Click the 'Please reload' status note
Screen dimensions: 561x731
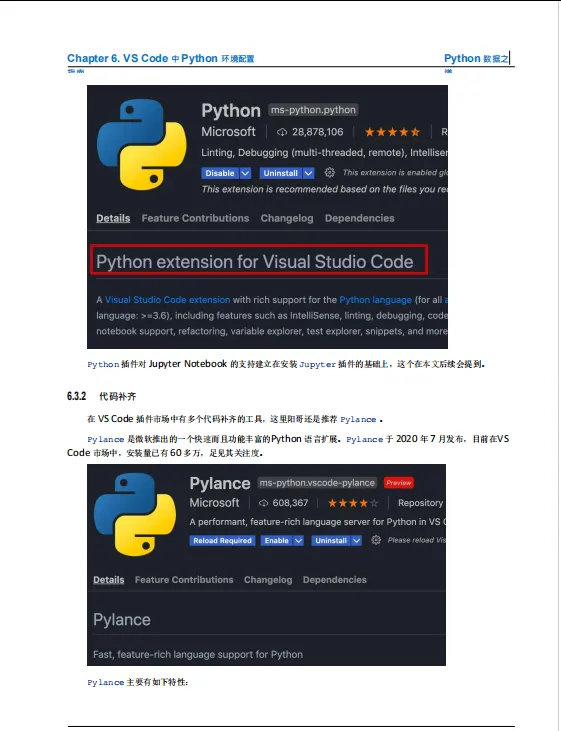pos(416,540)
